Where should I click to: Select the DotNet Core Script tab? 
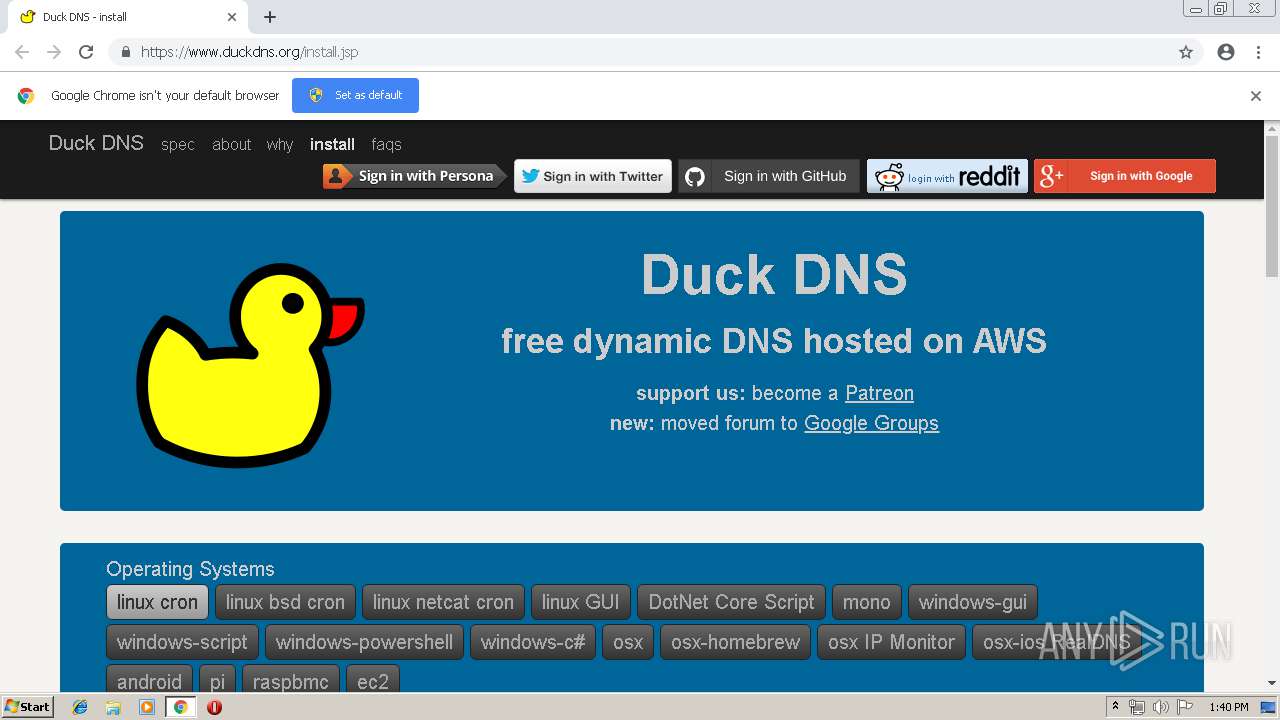(731, 602)
